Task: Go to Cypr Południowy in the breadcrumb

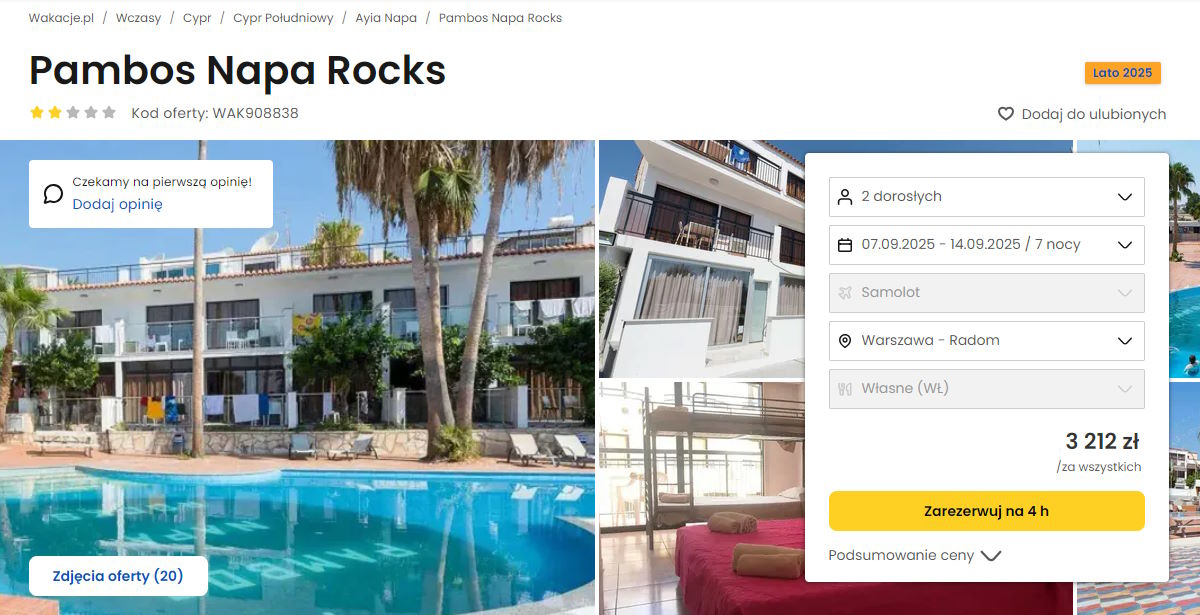Action: coord(283,18)
